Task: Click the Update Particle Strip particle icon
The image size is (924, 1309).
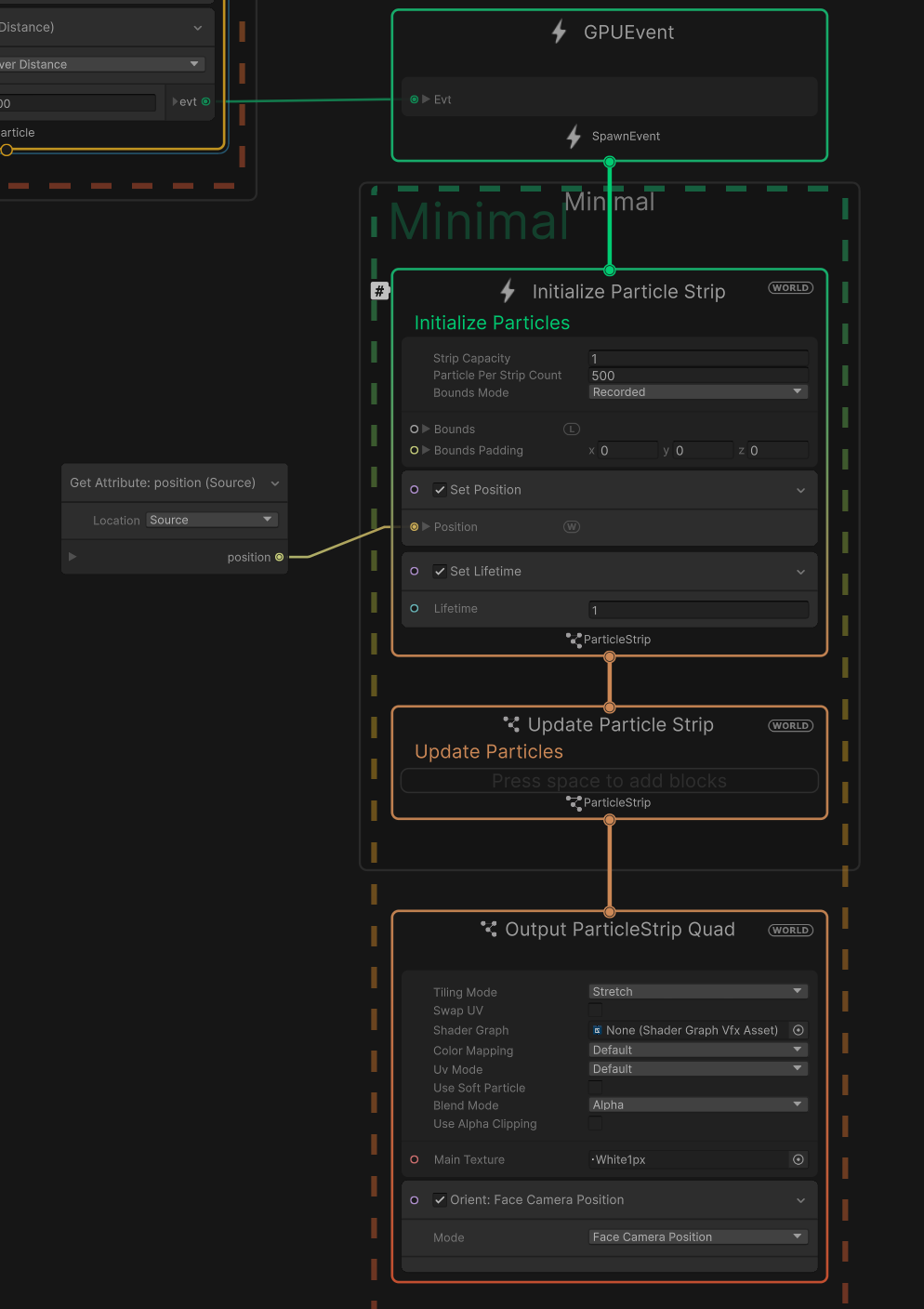Action: click(x=511, y=723)
